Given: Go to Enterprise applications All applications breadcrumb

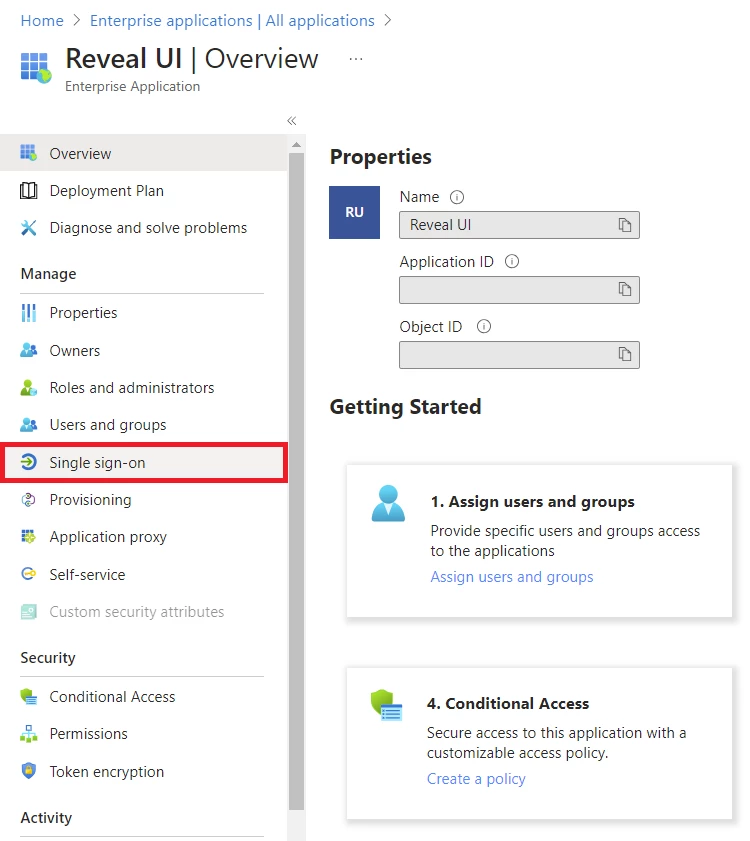Looking at the screenshot, I should tap(232, 20).
